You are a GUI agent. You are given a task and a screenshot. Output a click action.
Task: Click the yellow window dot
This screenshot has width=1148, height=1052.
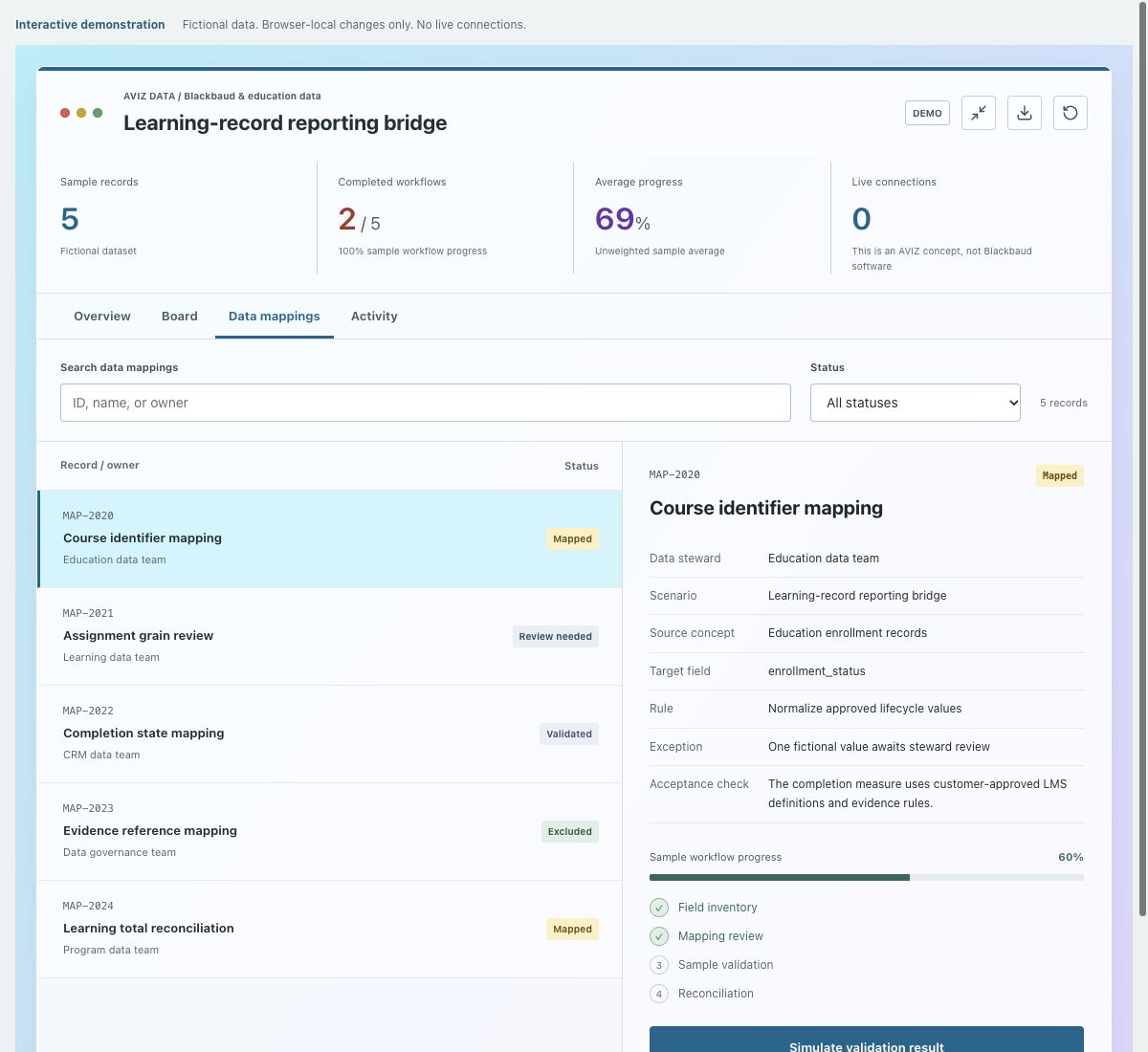(81, 113)
